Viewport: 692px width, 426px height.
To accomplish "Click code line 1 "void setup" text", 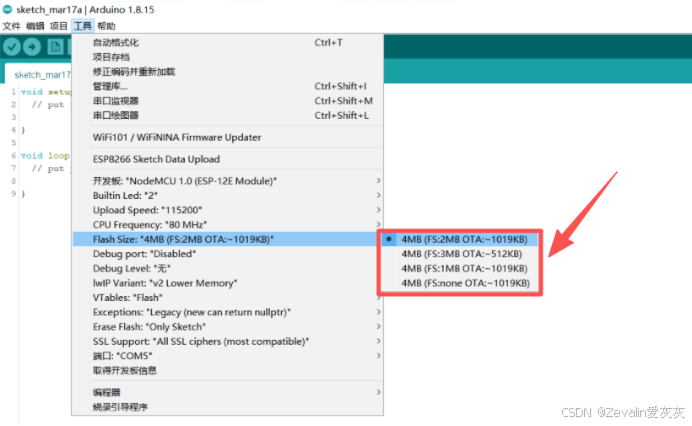I will tap(45, 92).
